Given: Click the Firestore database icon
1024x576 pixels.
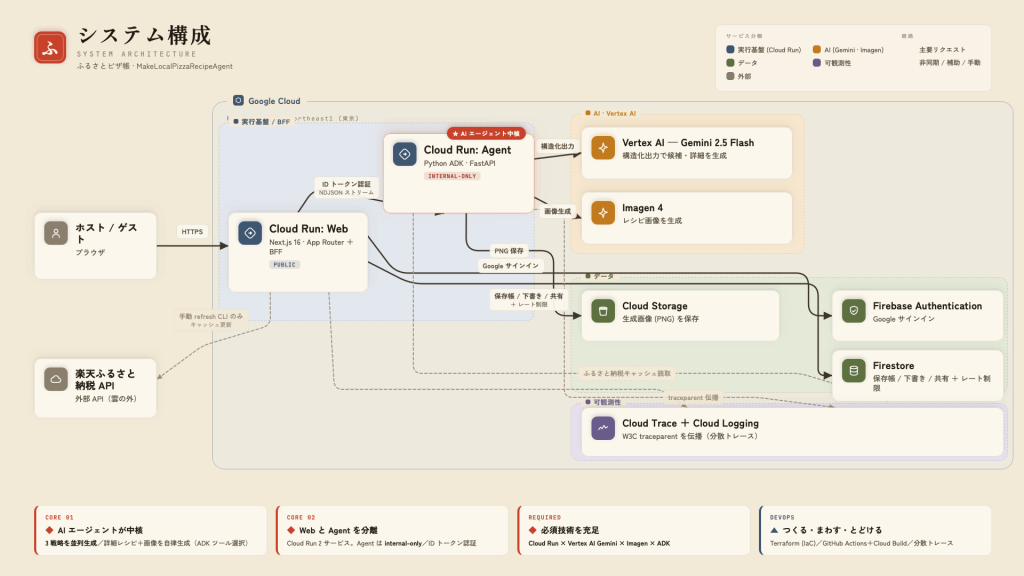Looking at the screenshot, I should [x=854, y=371].
